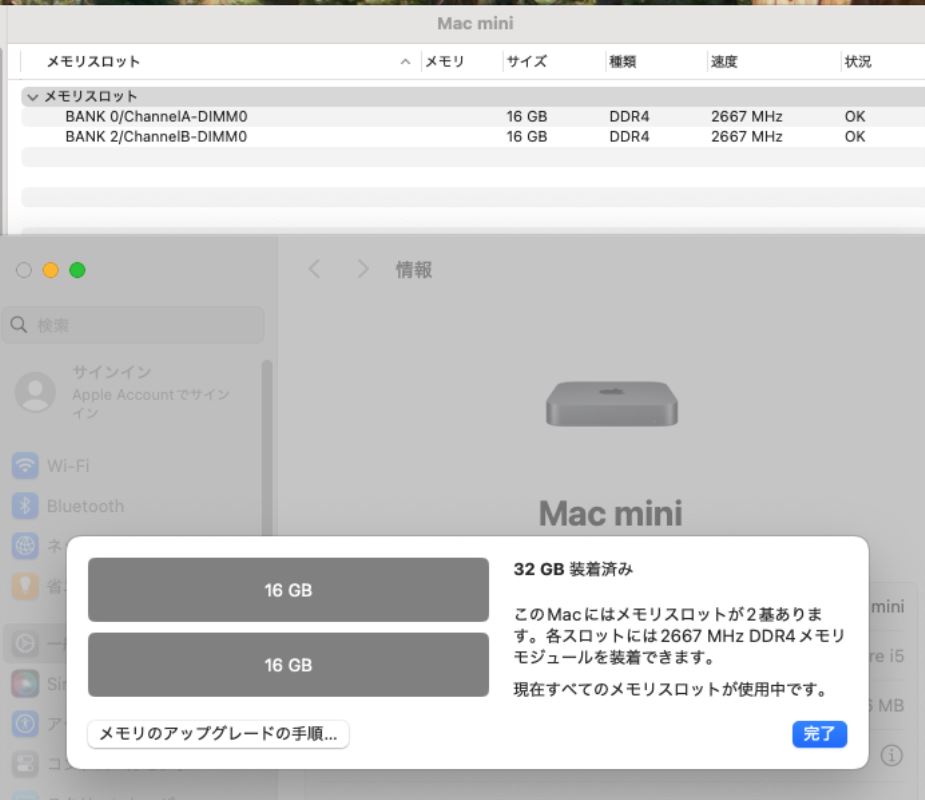Click the OK status of BANK 2
925x800 pixels.
(855, 136)
